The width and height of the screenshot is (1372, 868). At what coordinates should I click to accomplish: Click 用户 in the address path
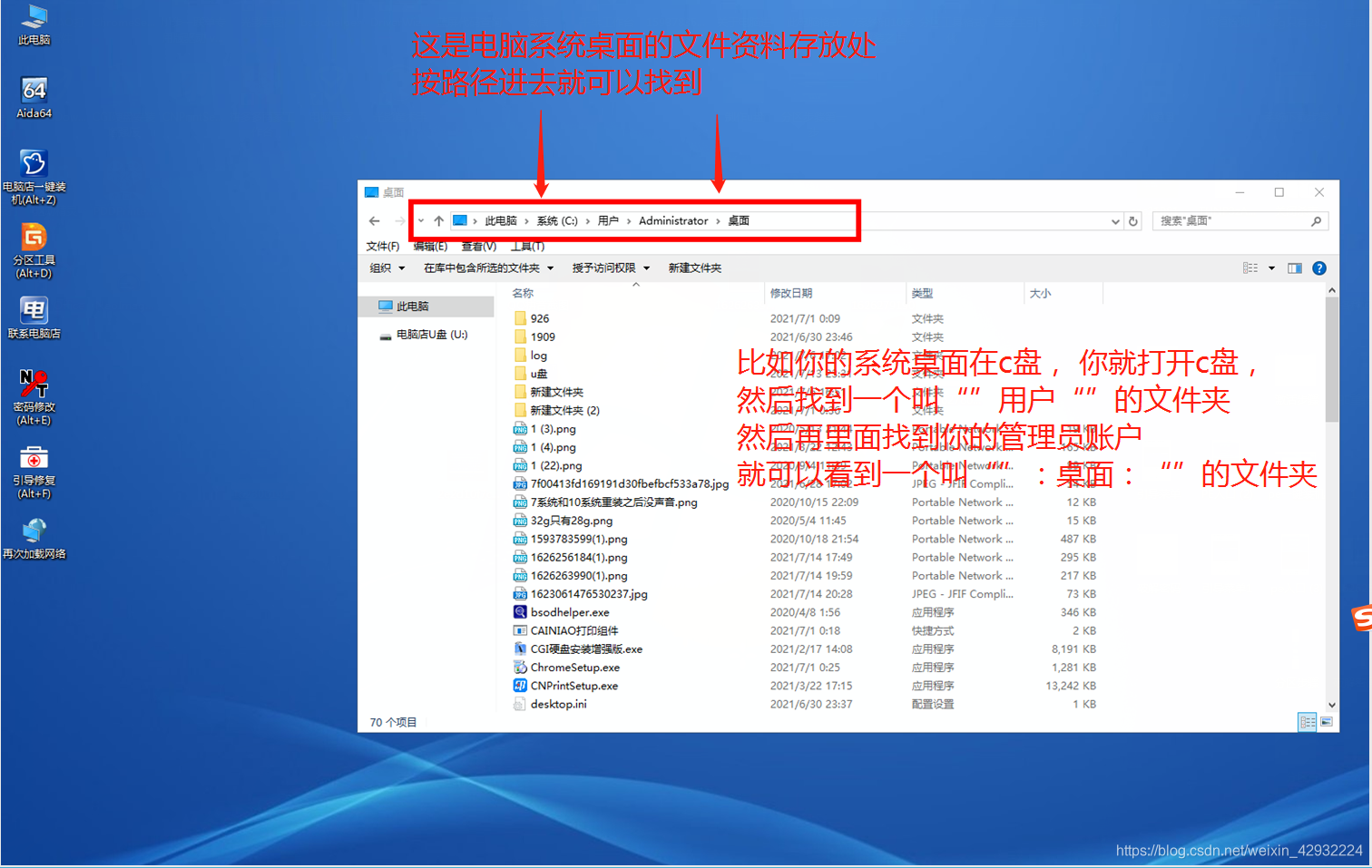pos(608,220)
